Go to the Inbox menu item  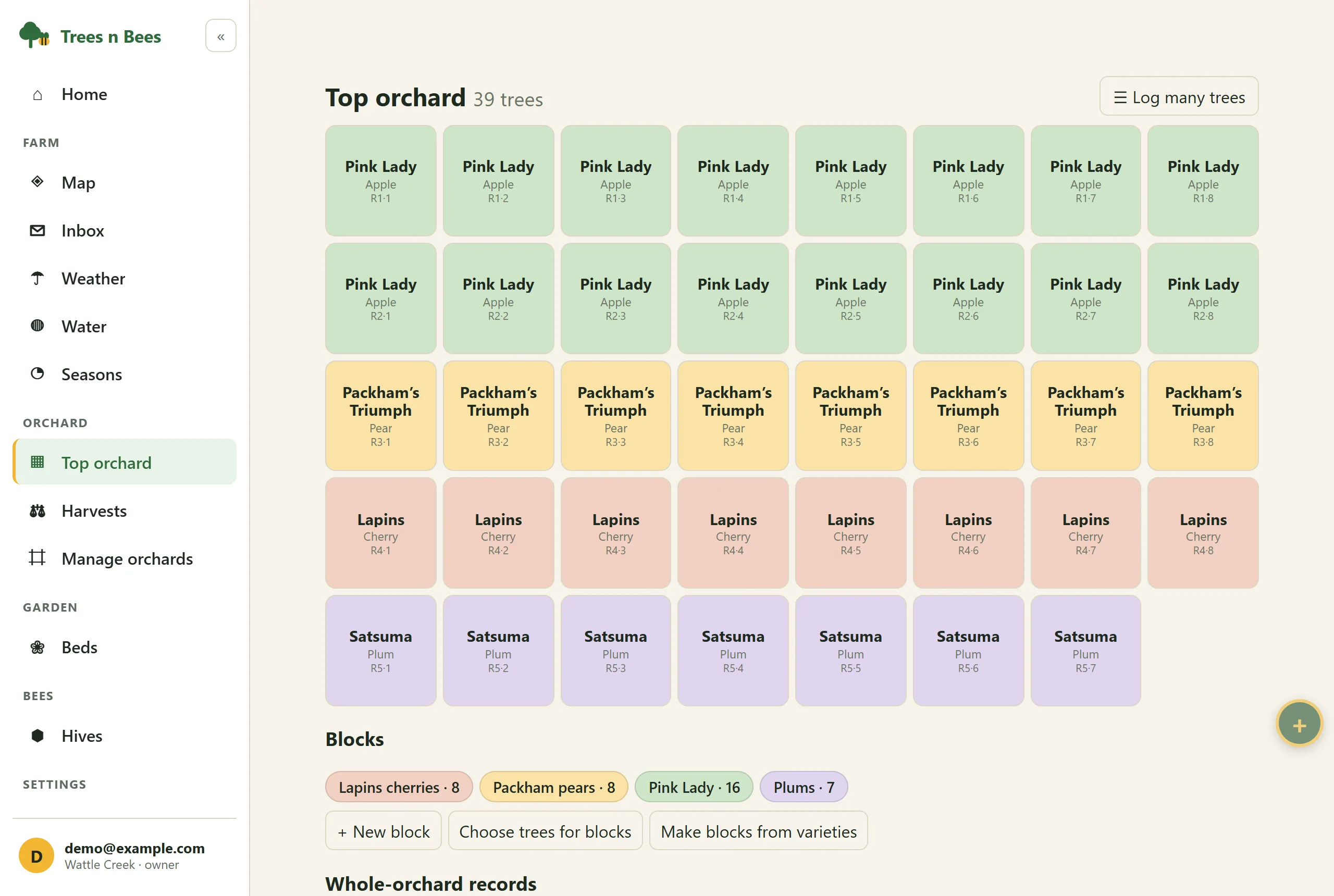pos(125,230)
